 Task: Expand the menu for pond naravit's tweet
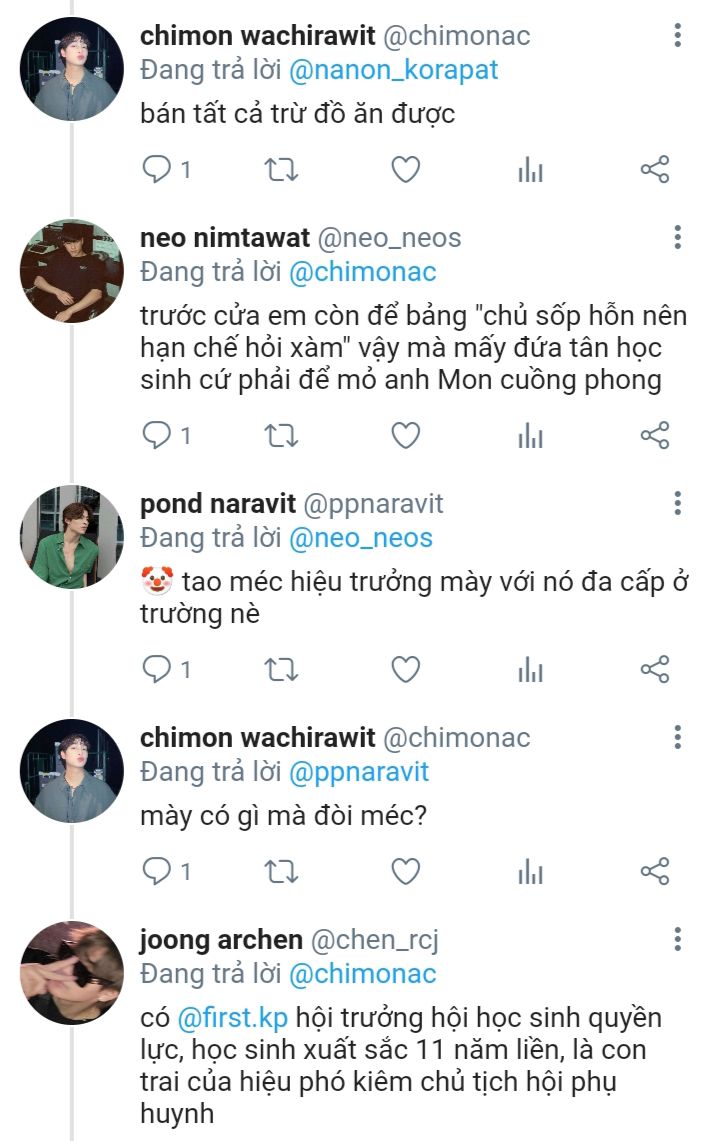(678, 504)
